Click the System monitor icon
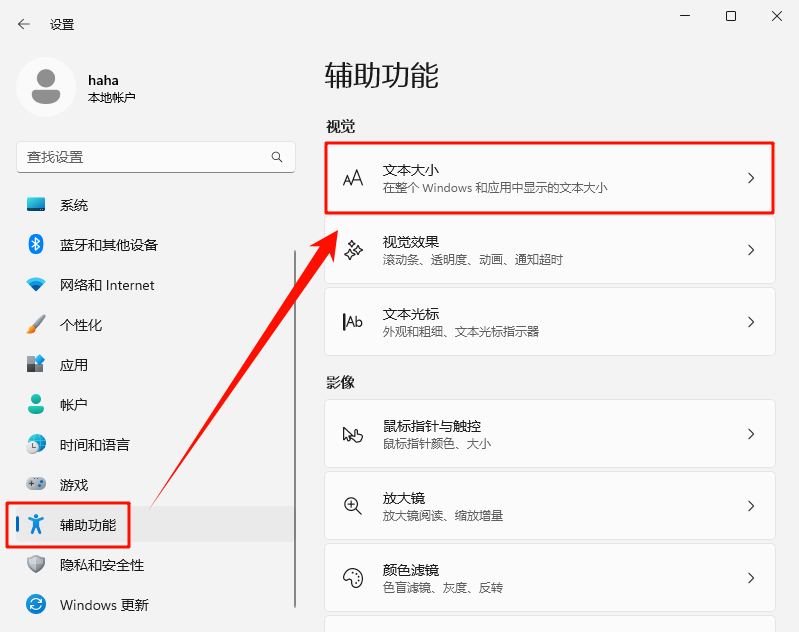The image size is (799, 632). (36, 204)
